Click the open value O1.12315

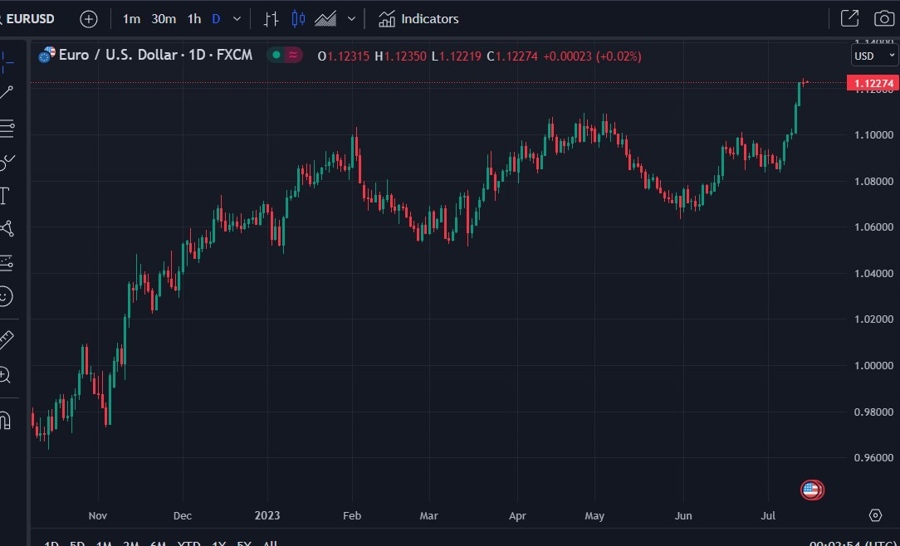point(343,56)
